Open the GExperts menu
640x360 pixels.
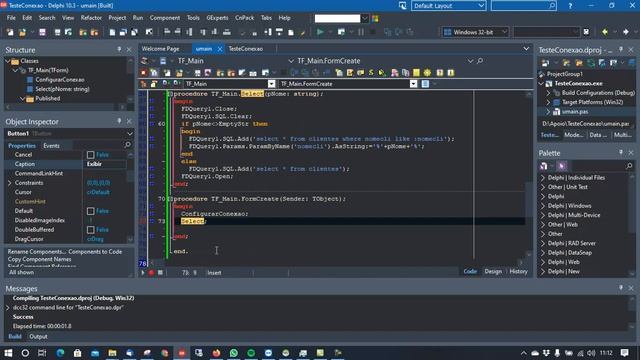pyautogui.click(x=217, y=18)
